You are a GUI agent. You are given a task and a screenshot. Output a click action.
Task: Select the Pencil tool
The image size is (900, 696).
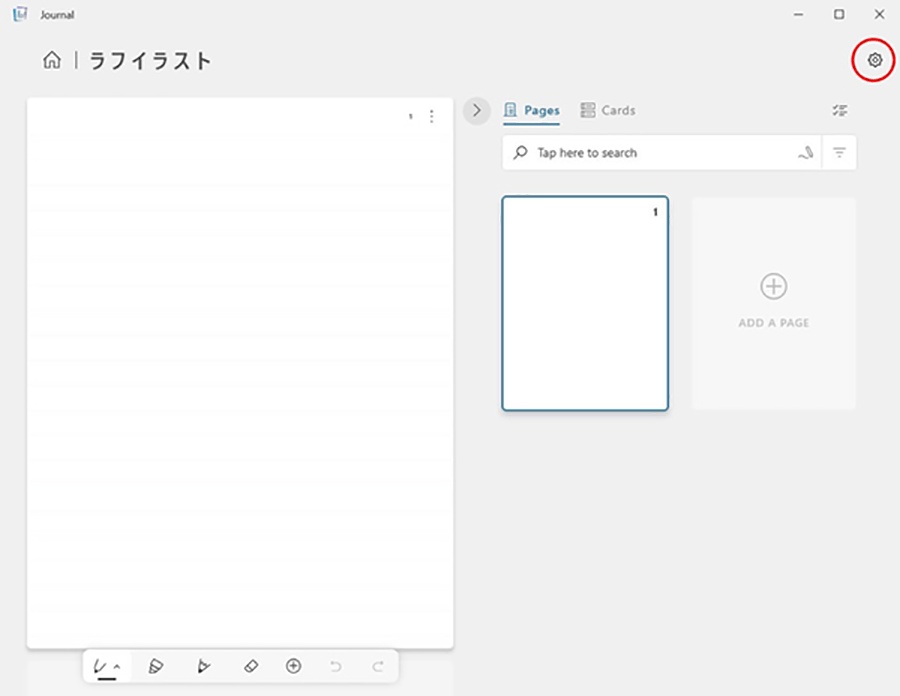point(203,666)
